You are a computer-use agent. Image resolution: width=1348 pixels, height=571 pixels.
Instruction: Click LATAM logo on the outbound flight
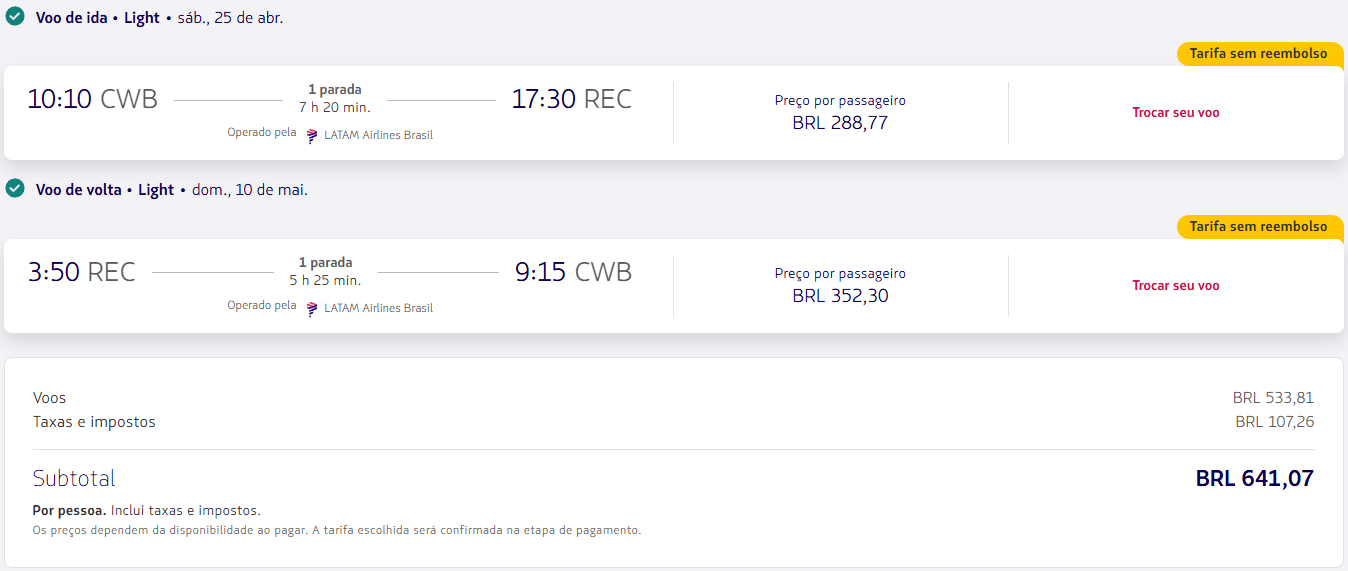[x=312, y=135]
